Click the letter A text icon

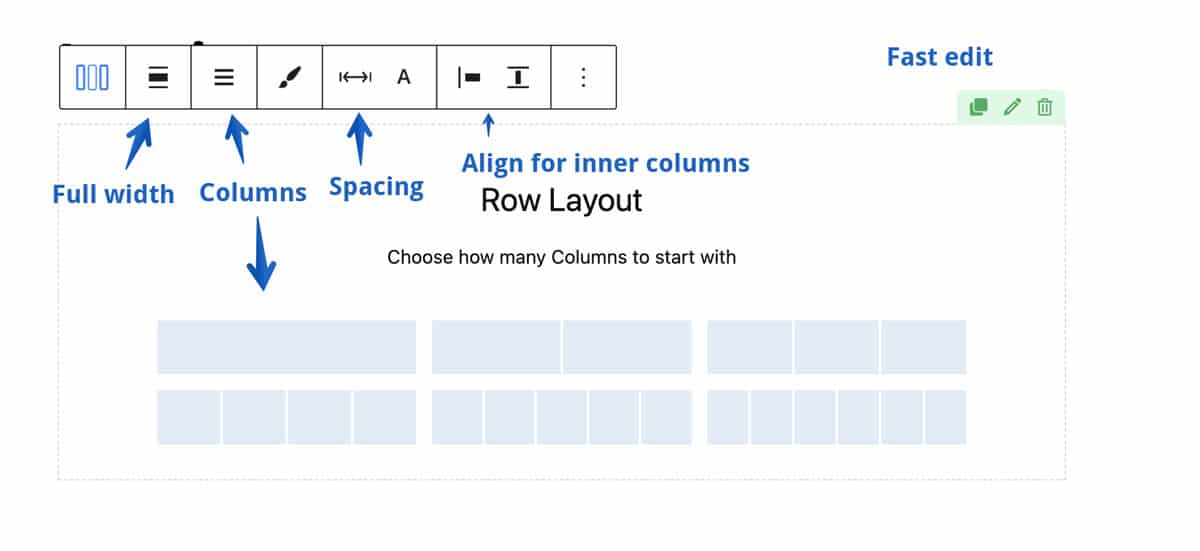pyautogui.click(x=404, y=77)
